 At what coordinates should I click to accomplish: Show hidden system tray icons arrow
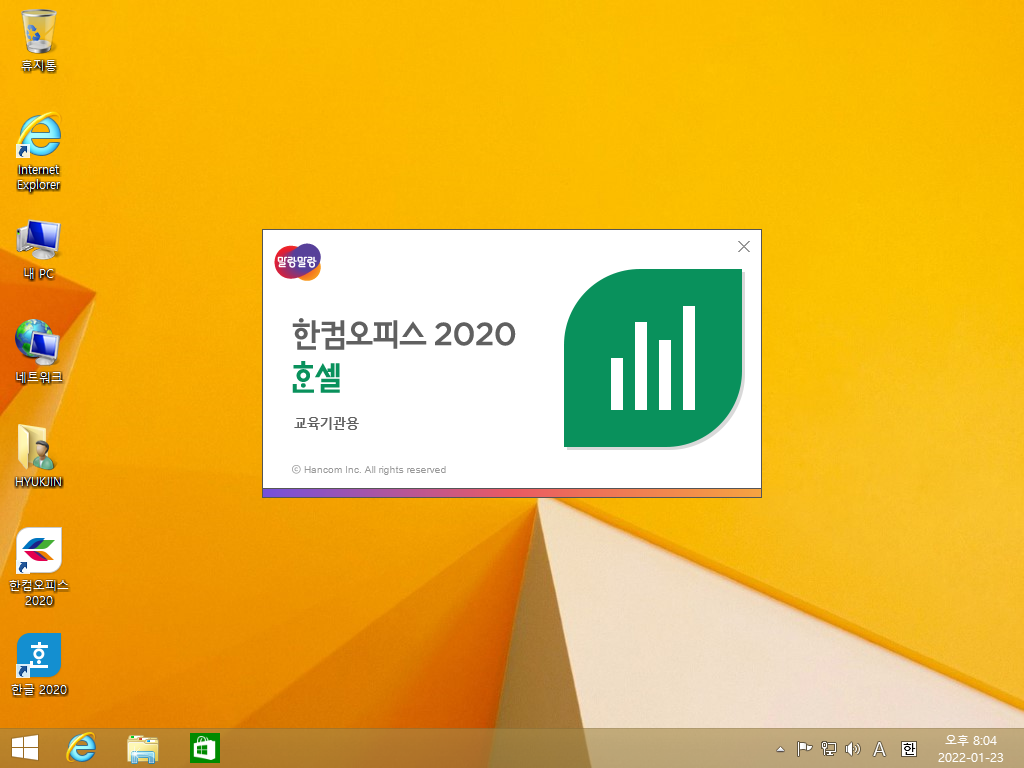pos(780,749)
